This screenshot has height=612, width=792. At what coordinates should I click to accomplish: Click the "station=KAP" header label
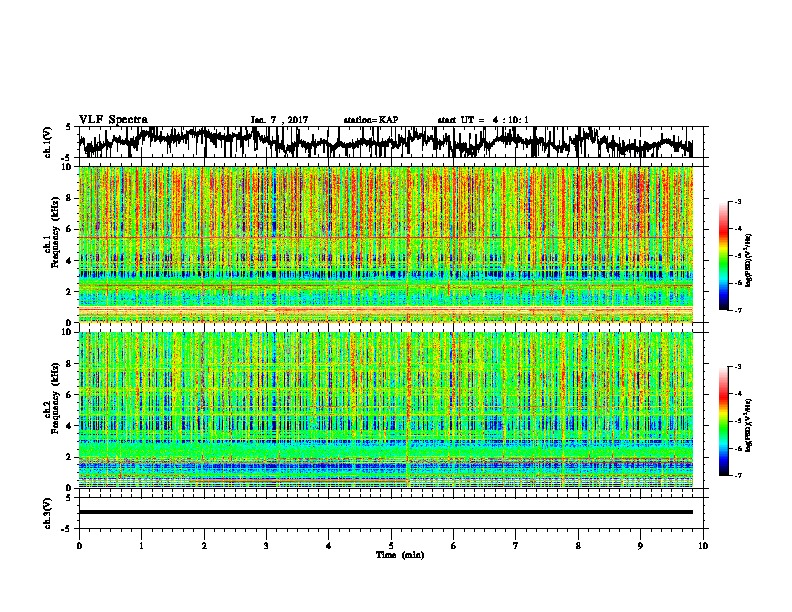pos(371,120)
